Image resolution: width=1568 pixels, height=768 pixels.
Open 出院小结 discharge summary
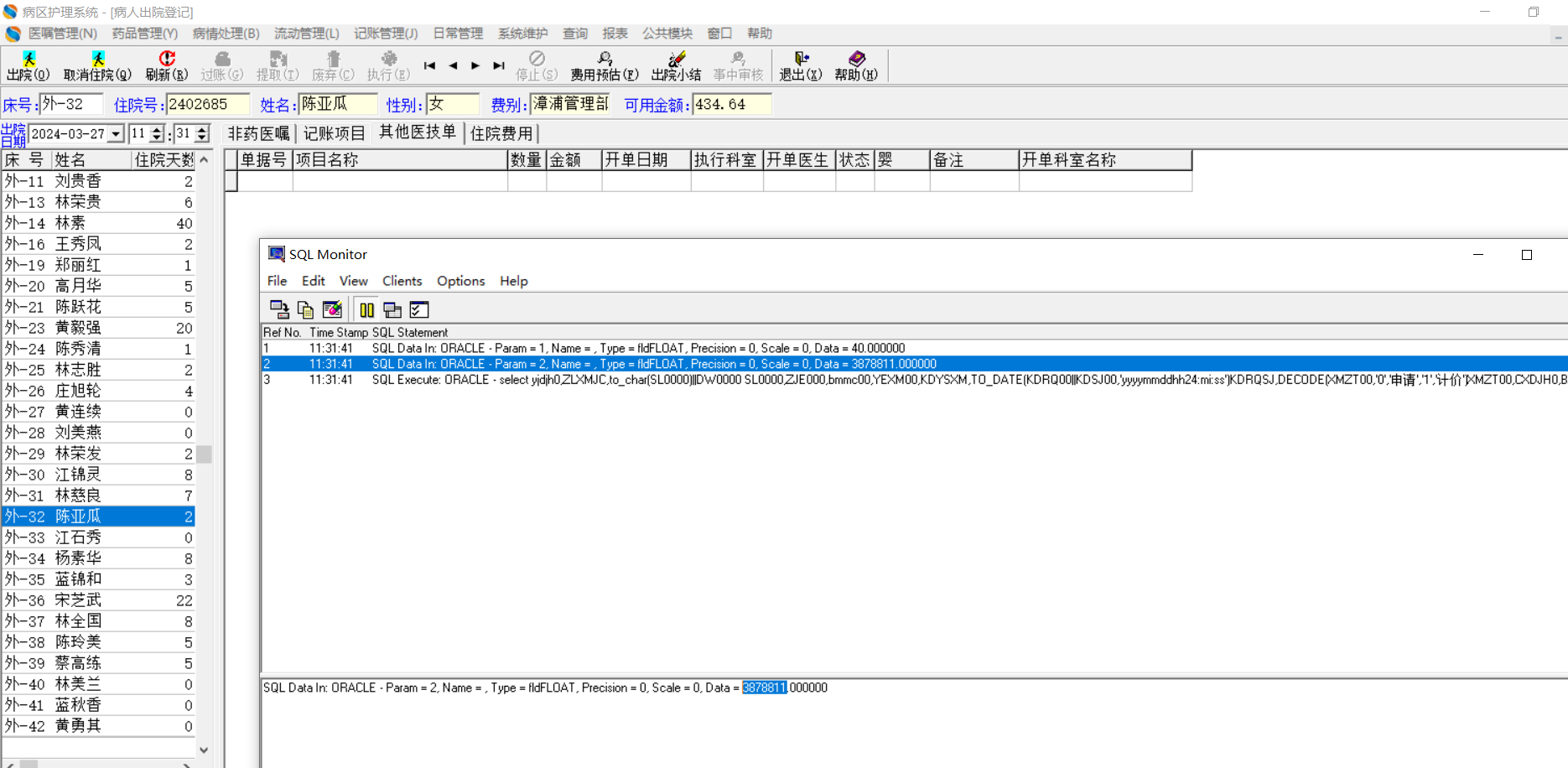click(x=676, y=65)
